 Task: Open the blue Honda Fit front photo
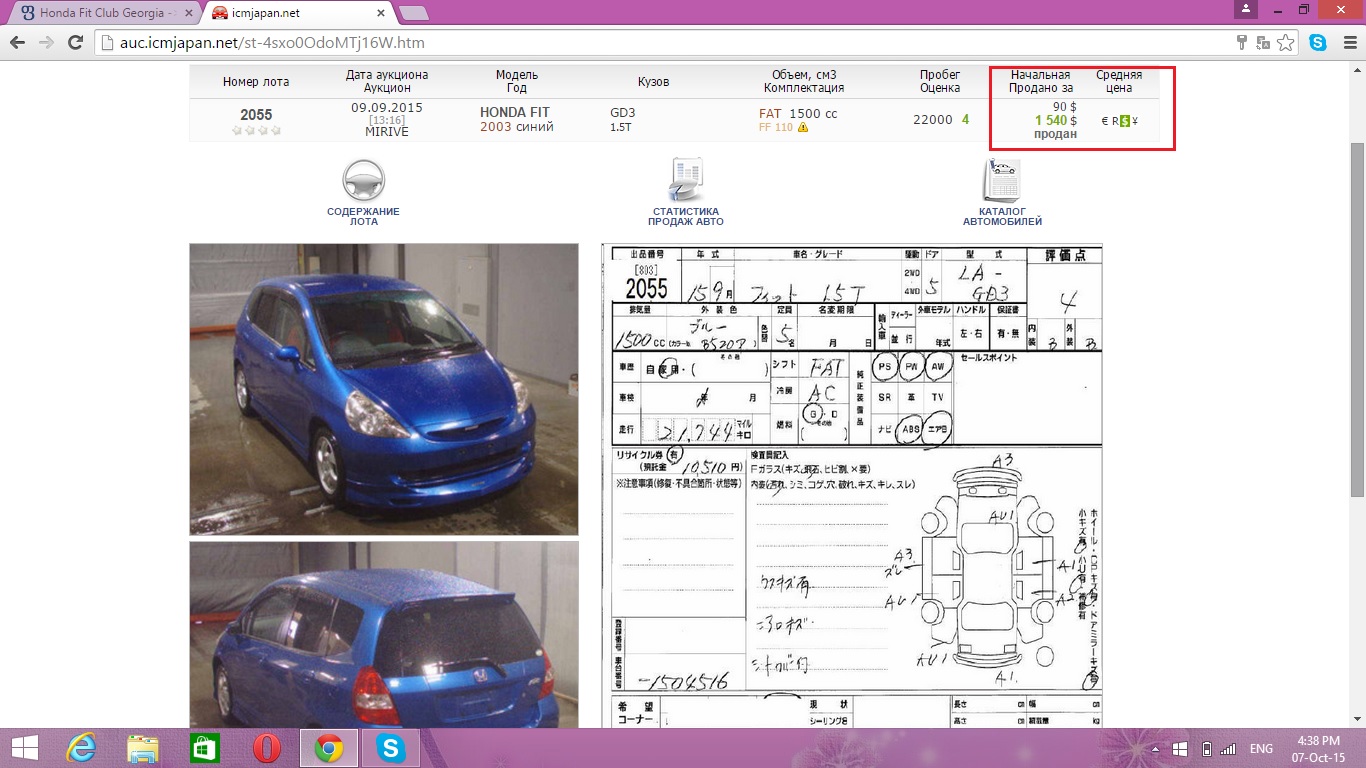(x=384, y=389)
